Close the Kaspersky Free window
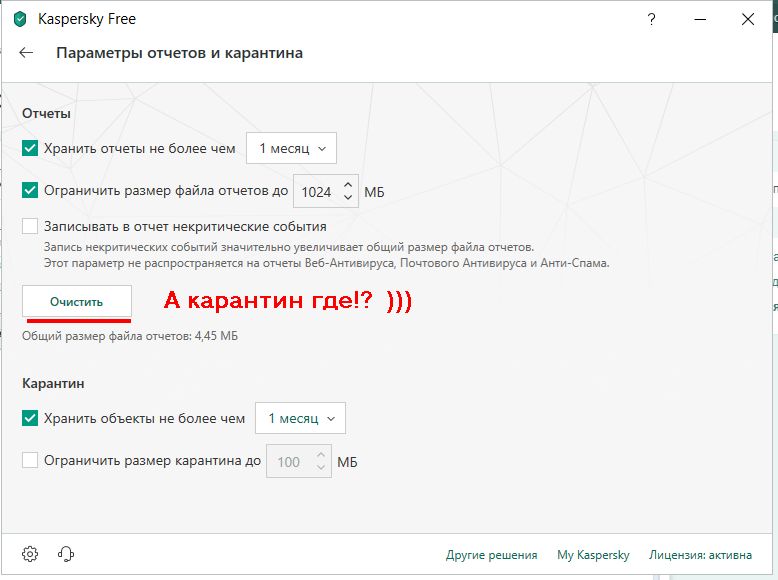This screenshot has width=778, height=580. [x=748, y=19]
